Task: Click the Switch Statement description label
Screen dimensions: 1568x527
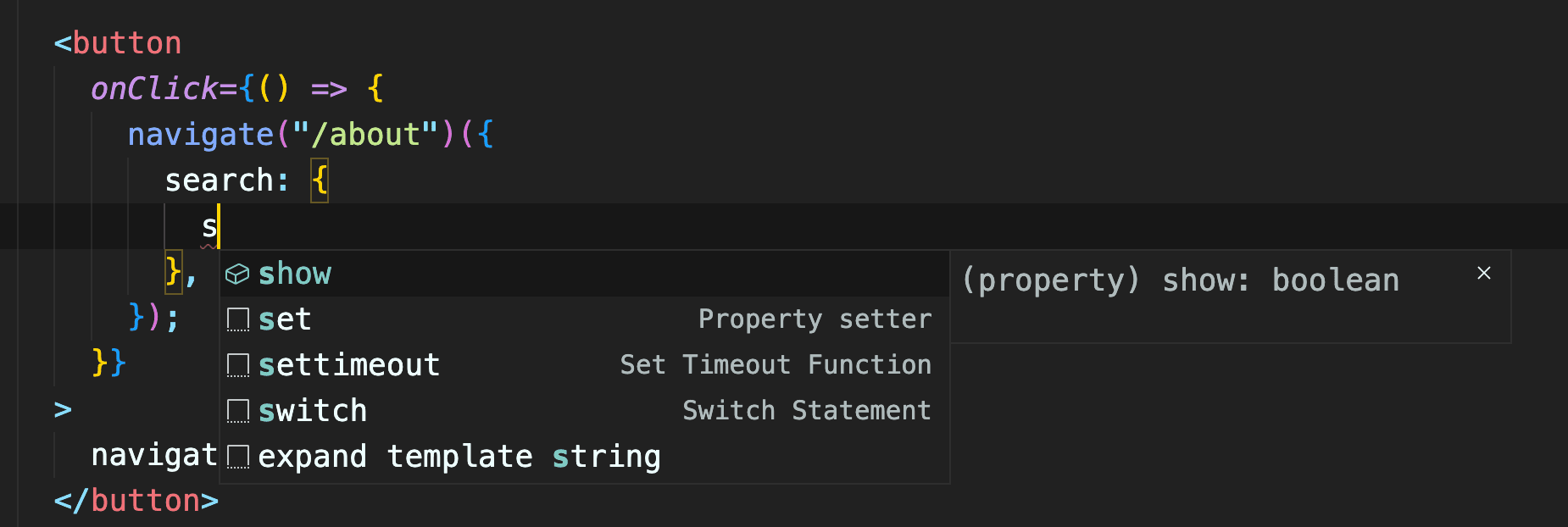Action: click(807, 411)
